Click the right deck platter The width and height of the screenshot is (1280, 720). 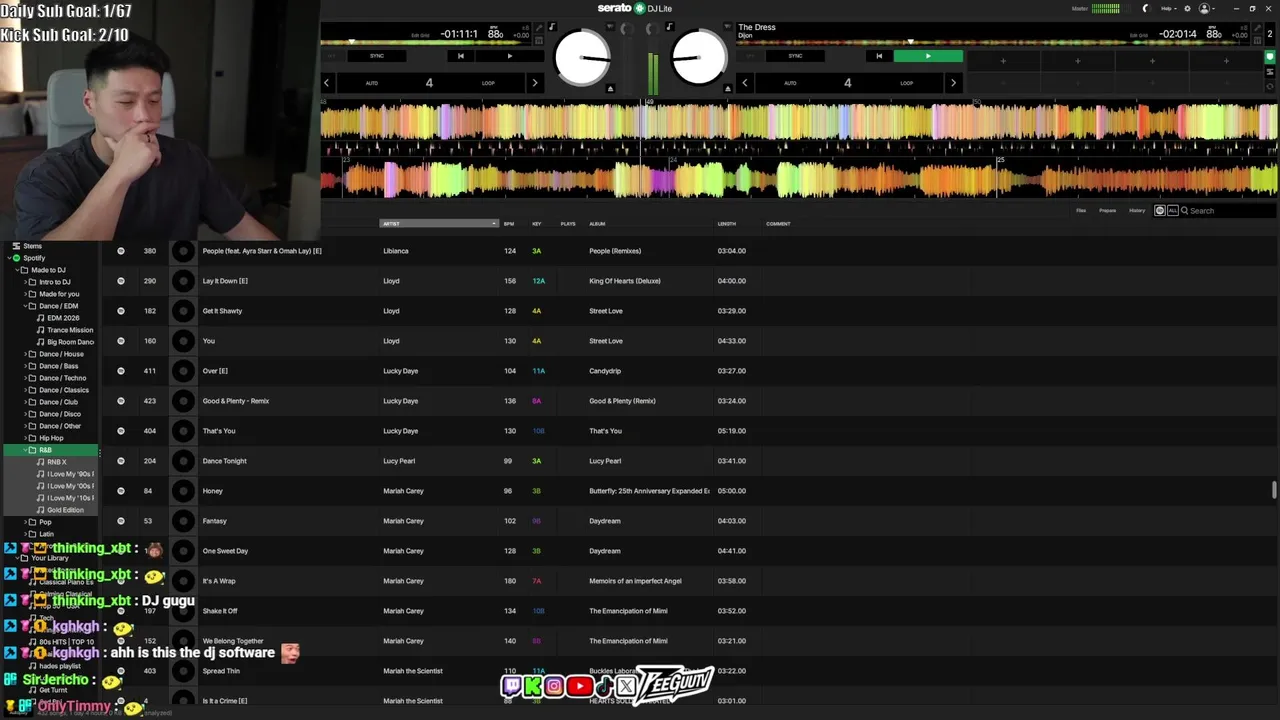point(699,58)
